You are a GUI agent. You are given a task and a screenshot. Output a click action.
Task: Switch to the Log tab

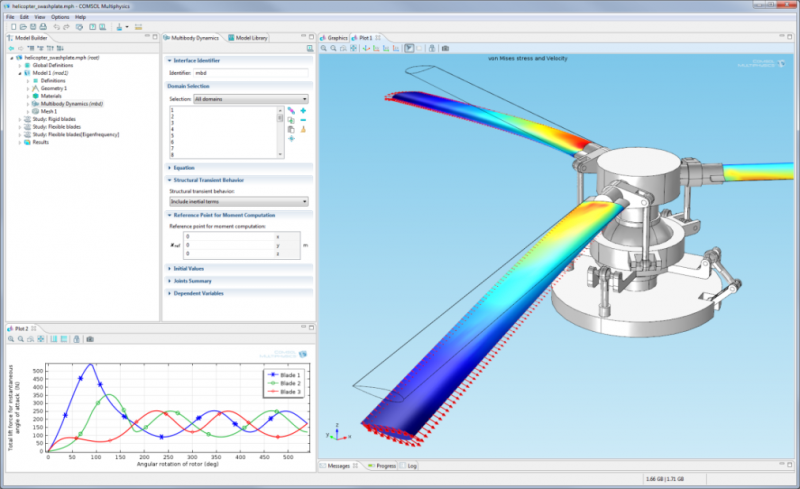pyautogui.click(x=409, y=466)
